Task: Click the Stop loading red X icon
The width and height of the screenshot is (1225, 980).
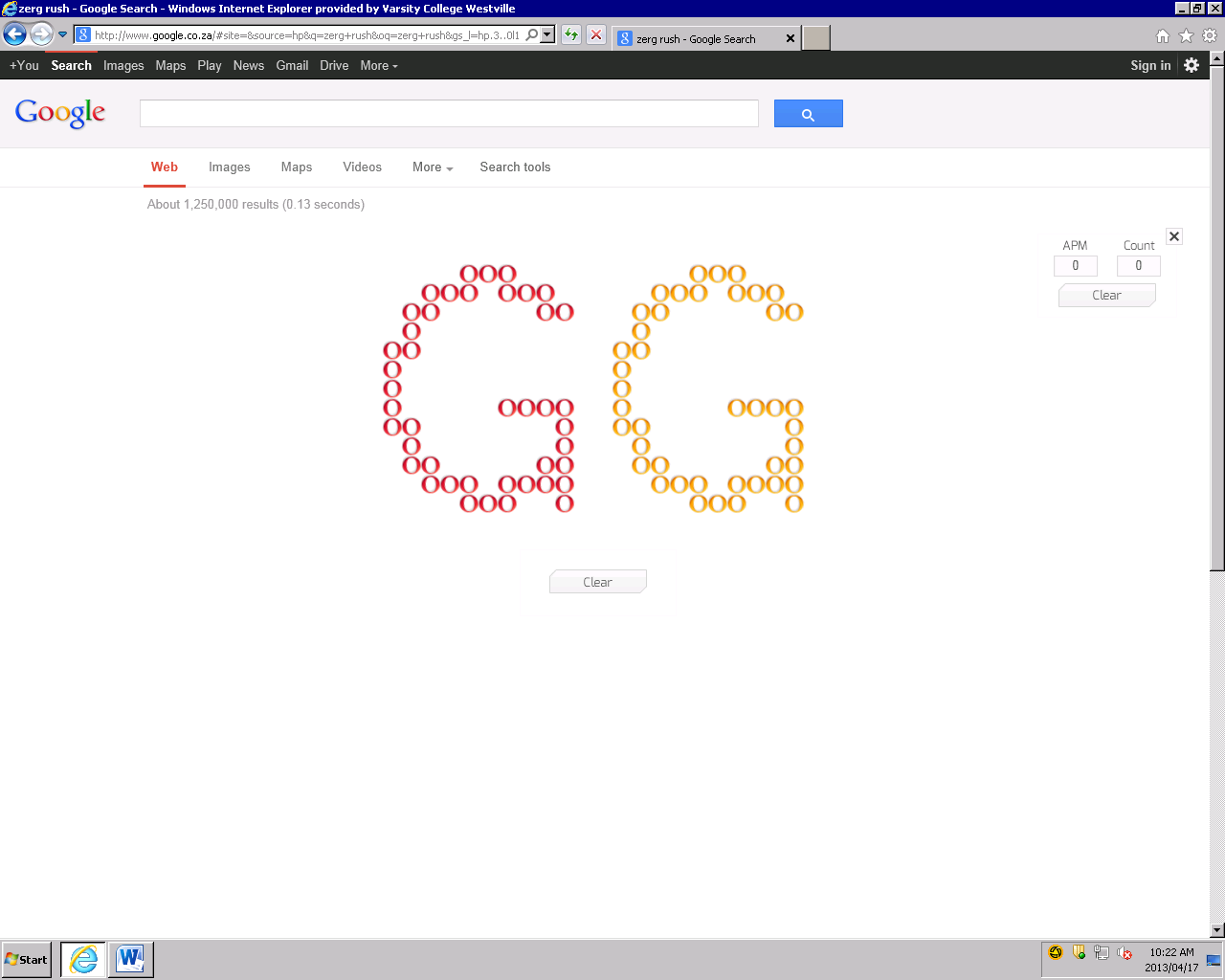Action: click(x=596, y=35)
